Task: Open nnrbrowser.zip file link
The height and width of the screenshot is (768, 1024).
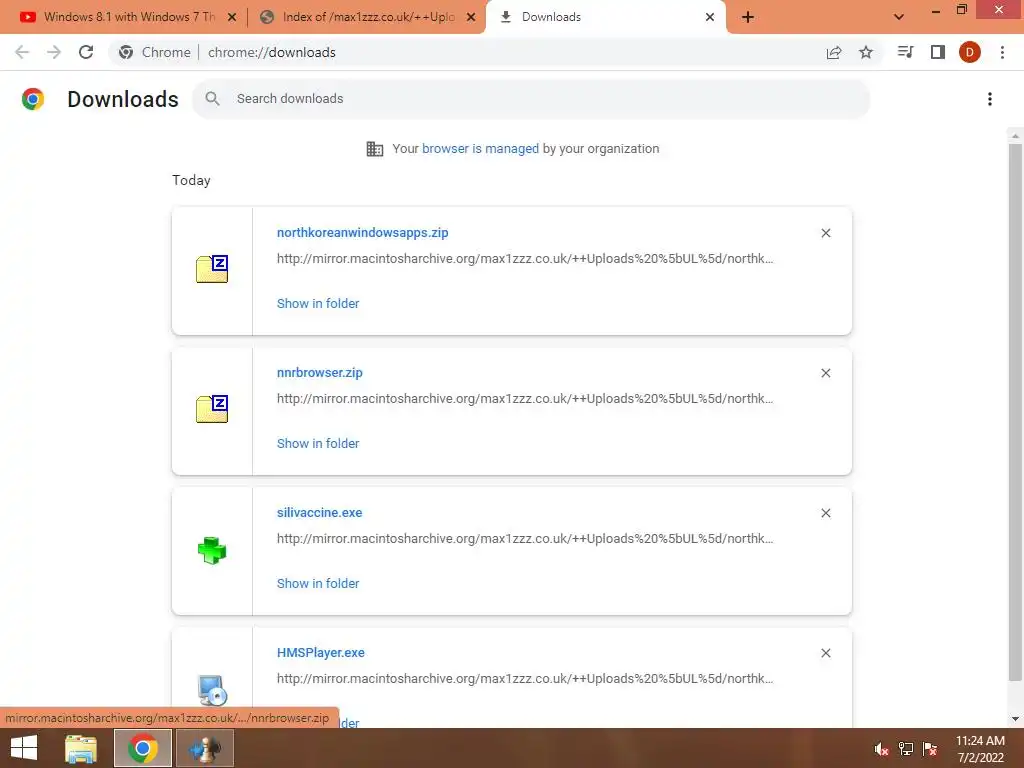Action: [319, 372]
